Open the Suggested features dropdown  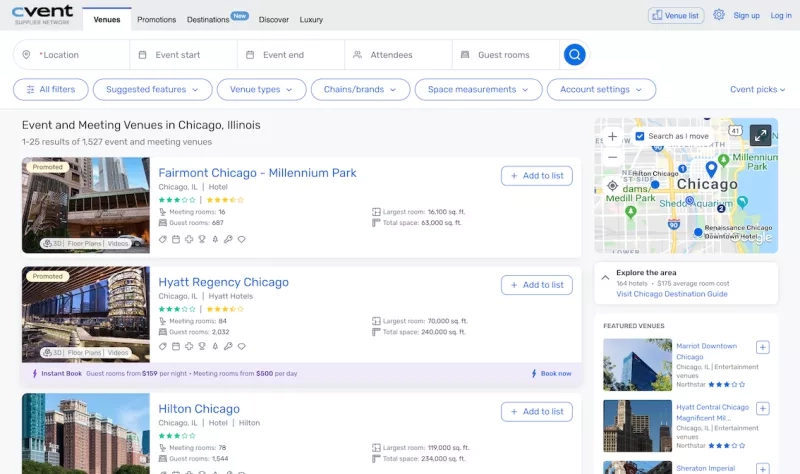(x=152, y=89)
